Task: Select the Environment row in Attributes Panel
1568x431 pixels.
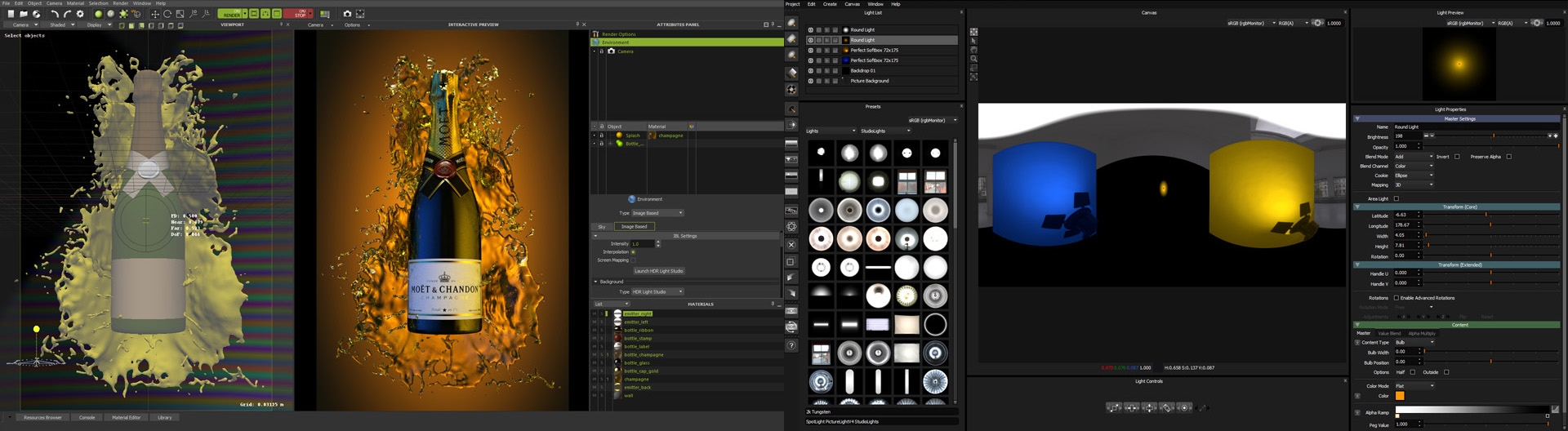Action: pyautogui.click(x=687, y=42)
